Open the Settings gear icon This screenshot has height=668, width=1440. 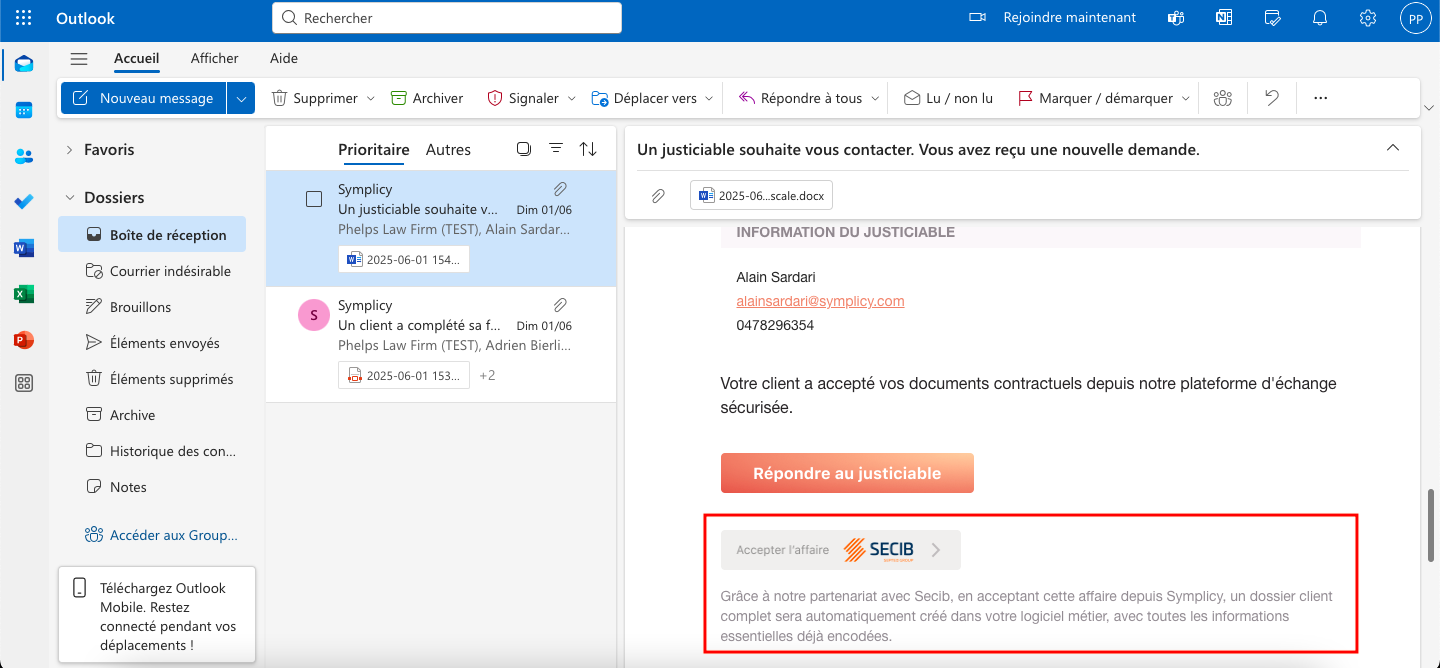[x=1368, y=18]
